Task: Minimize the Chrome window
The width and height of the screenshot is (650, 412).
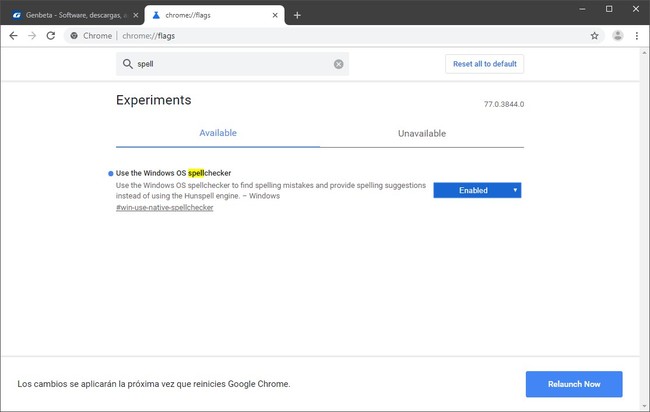Action: [x=582, y=9]
